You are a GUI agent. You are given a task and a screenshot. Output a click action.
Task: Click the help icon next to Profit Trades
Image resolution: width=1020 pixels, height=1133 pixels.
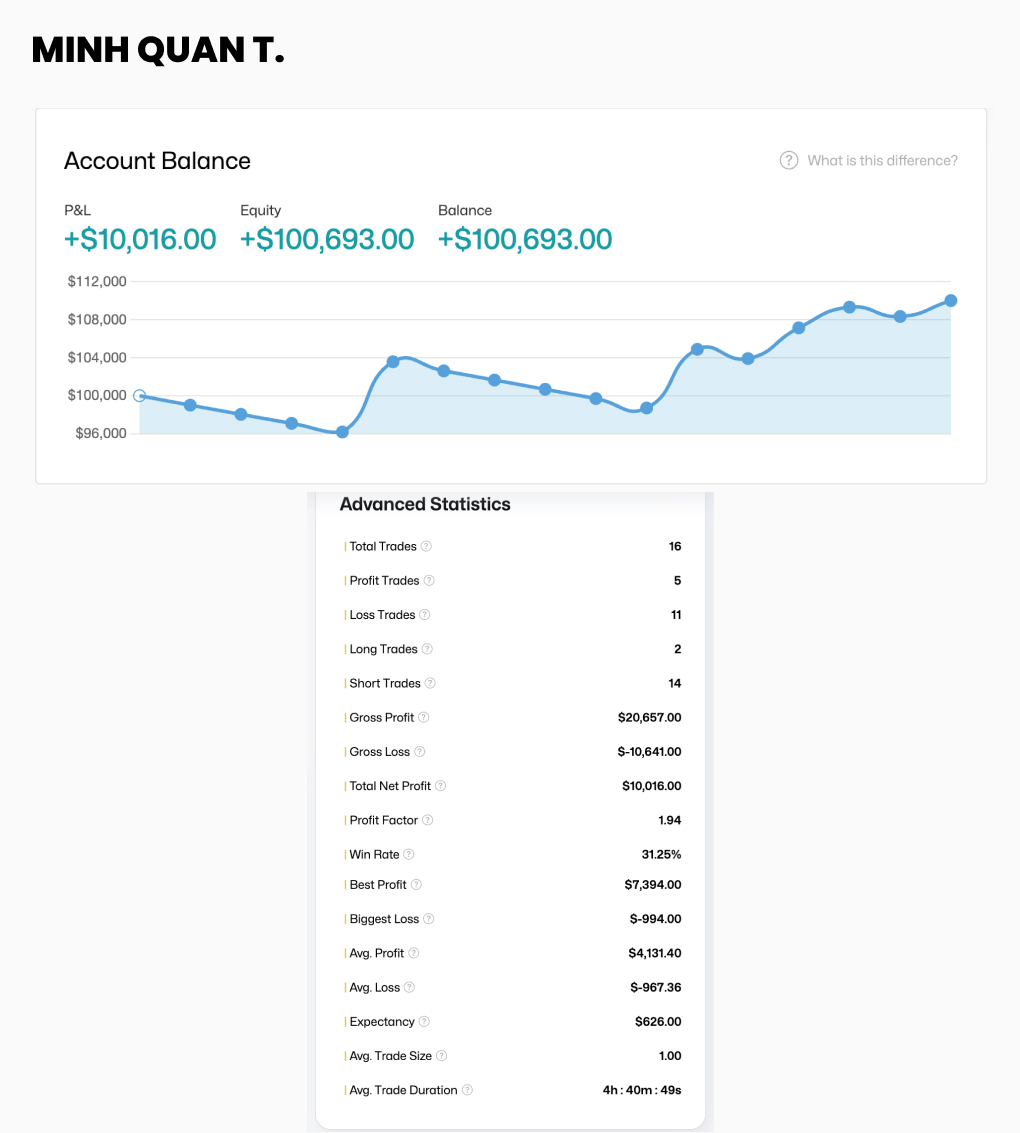point(429,580)
